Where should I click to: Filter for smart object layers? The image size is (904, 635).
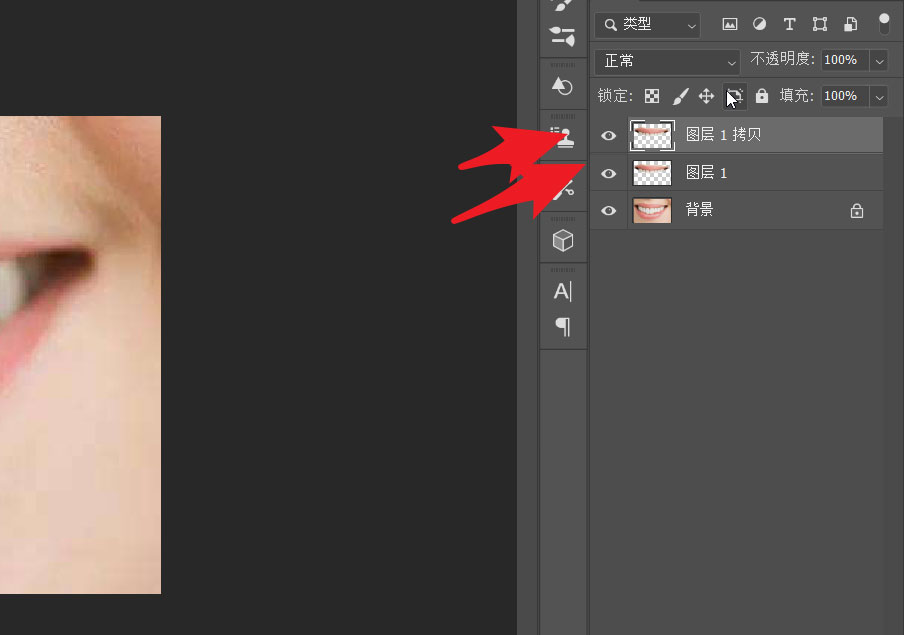(850, 24)
